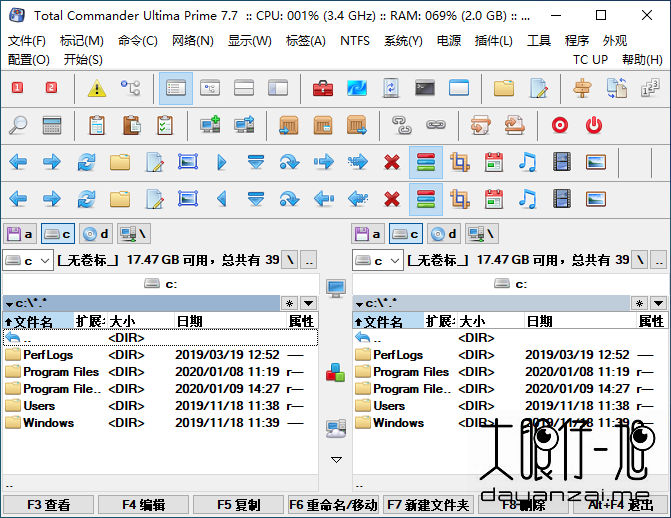
Task: Click the red number 2 toolbar icon
Action: point(51,88)
